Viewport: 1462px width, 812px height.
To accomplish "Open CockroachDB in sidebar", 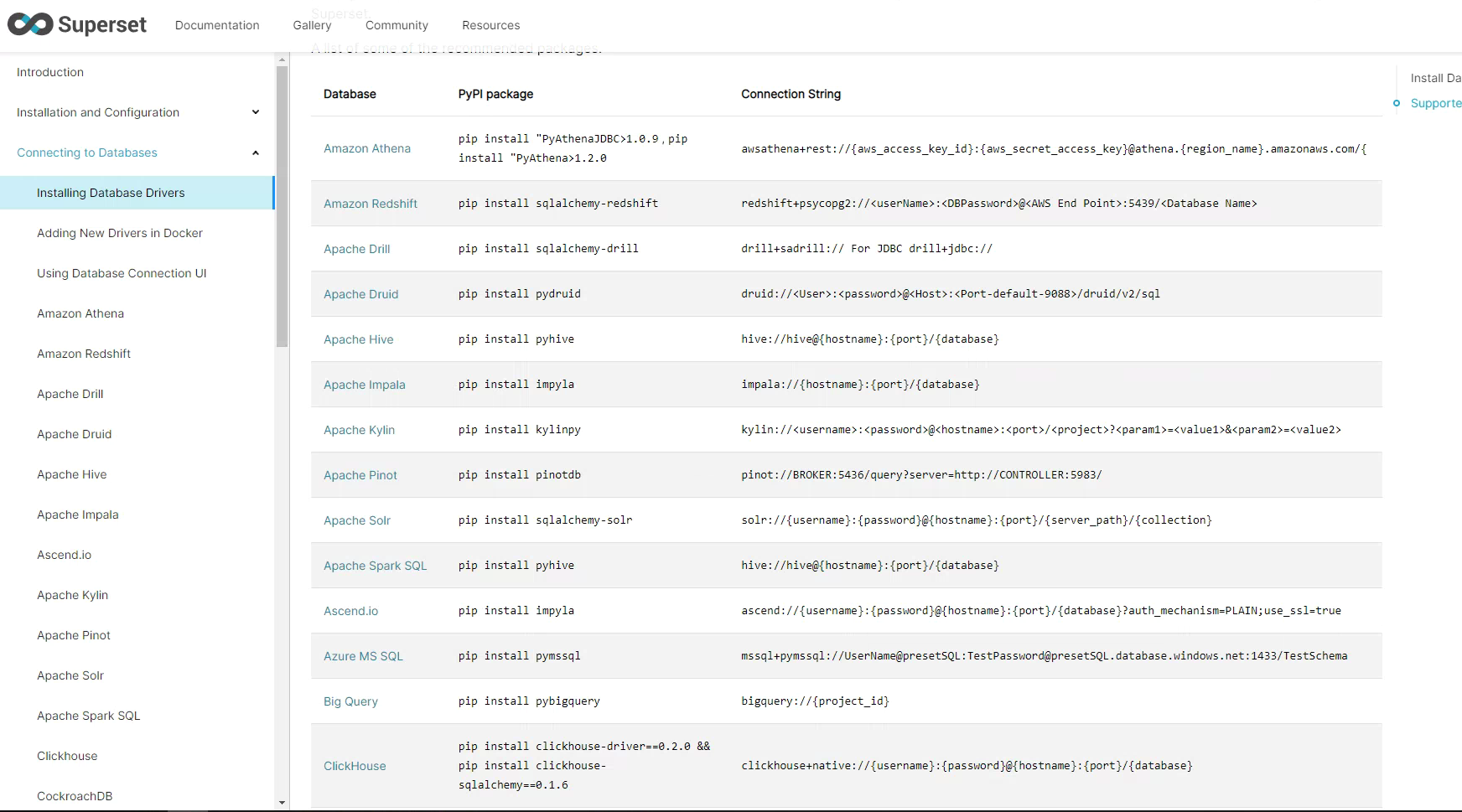I will pyautogui.click(x=75, y=796).
